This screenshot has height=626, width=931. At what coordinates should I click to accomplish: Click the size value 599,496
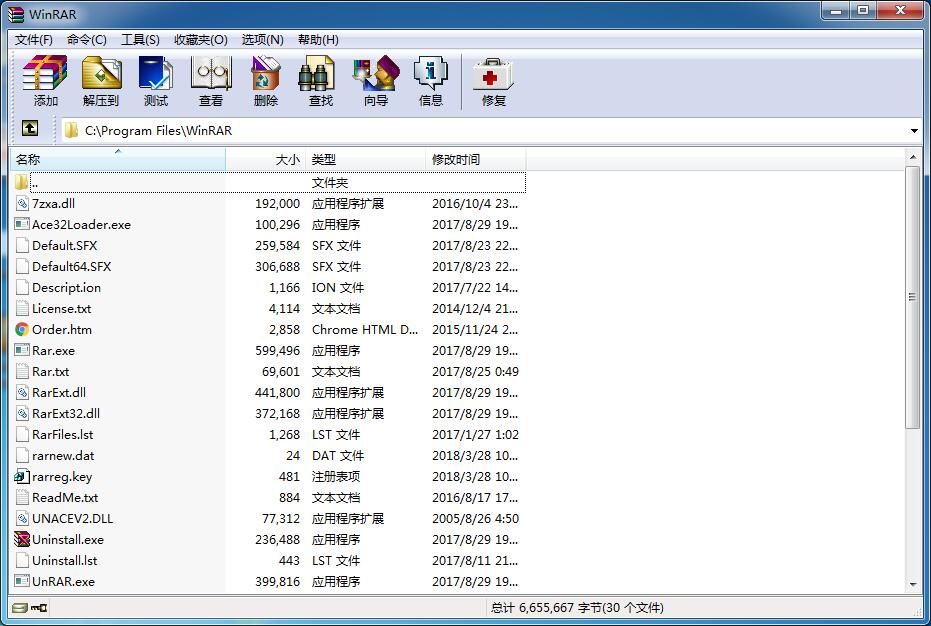click(x=277, y=350)
